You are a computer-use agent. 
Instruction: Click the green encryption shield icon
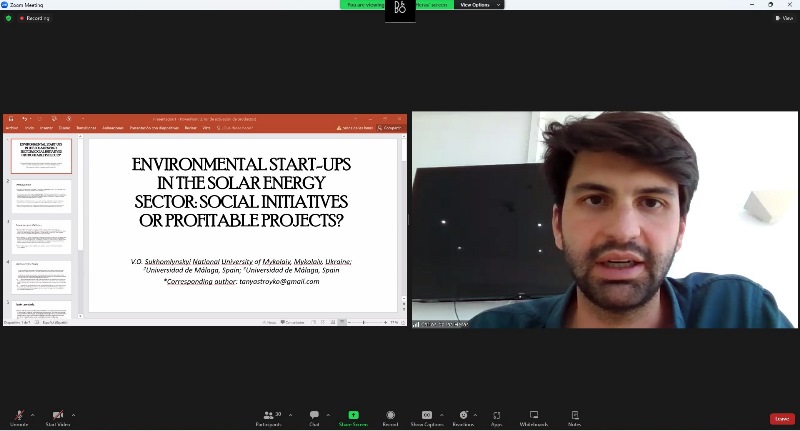9,18
